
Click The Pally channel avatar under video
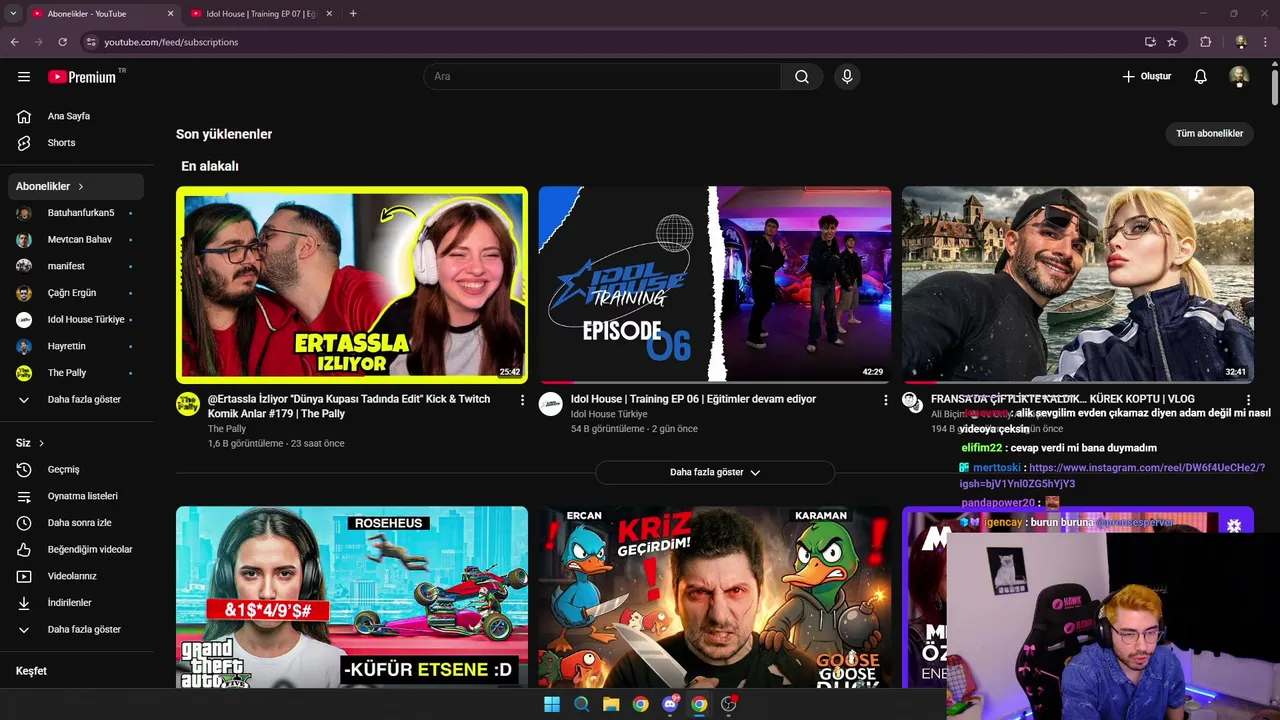point(188,404)
